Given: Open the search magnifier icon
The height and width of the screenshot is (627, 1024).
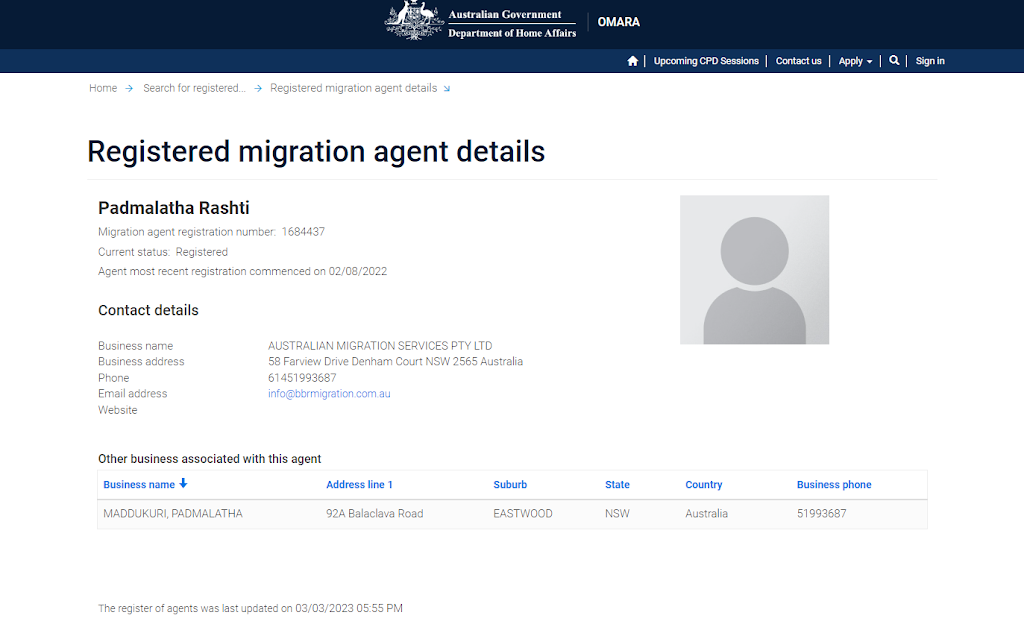Looking at the screenshot, I should click(894, 60).
